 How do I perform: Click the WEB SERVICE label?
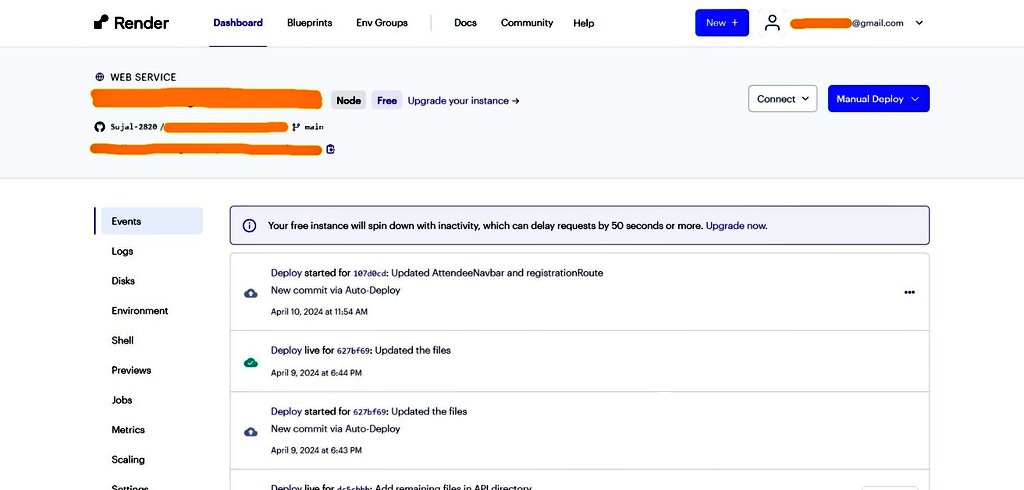tap(143, 77)
